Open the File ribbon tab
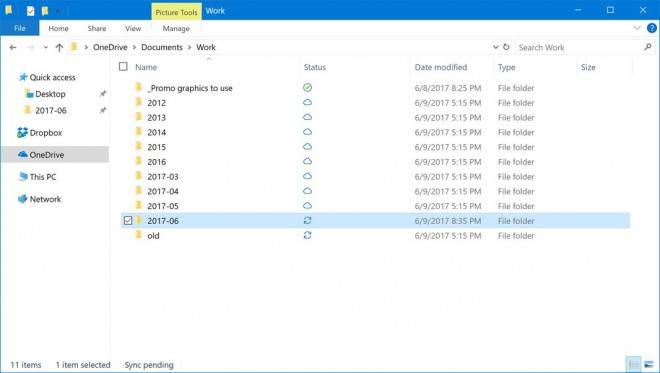 coord(19,28)
